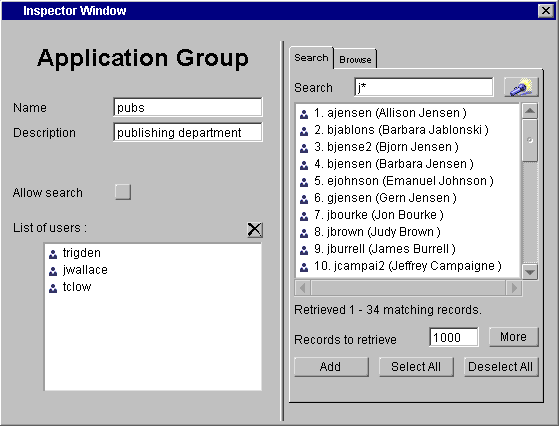559x426 pixels.
Task: Click the Select All button
Action: click(x=416, y=367)
